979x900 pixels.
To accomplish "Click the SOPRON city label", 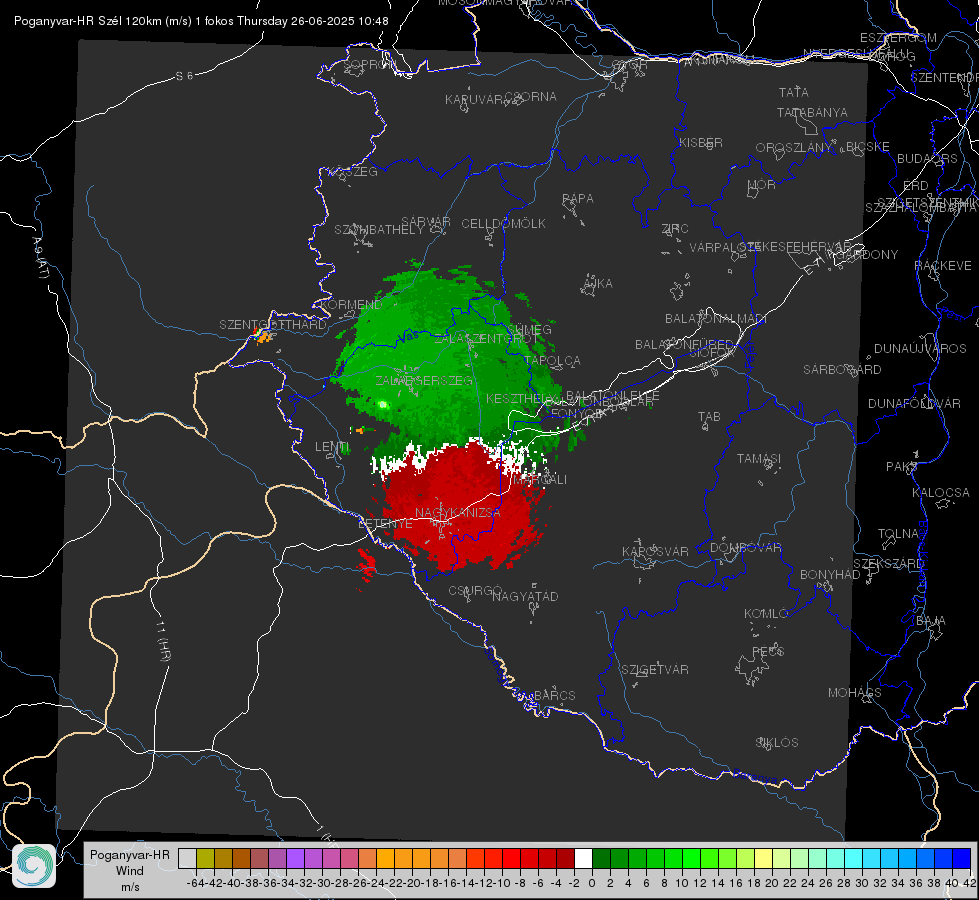I will (x=369, y=64).
